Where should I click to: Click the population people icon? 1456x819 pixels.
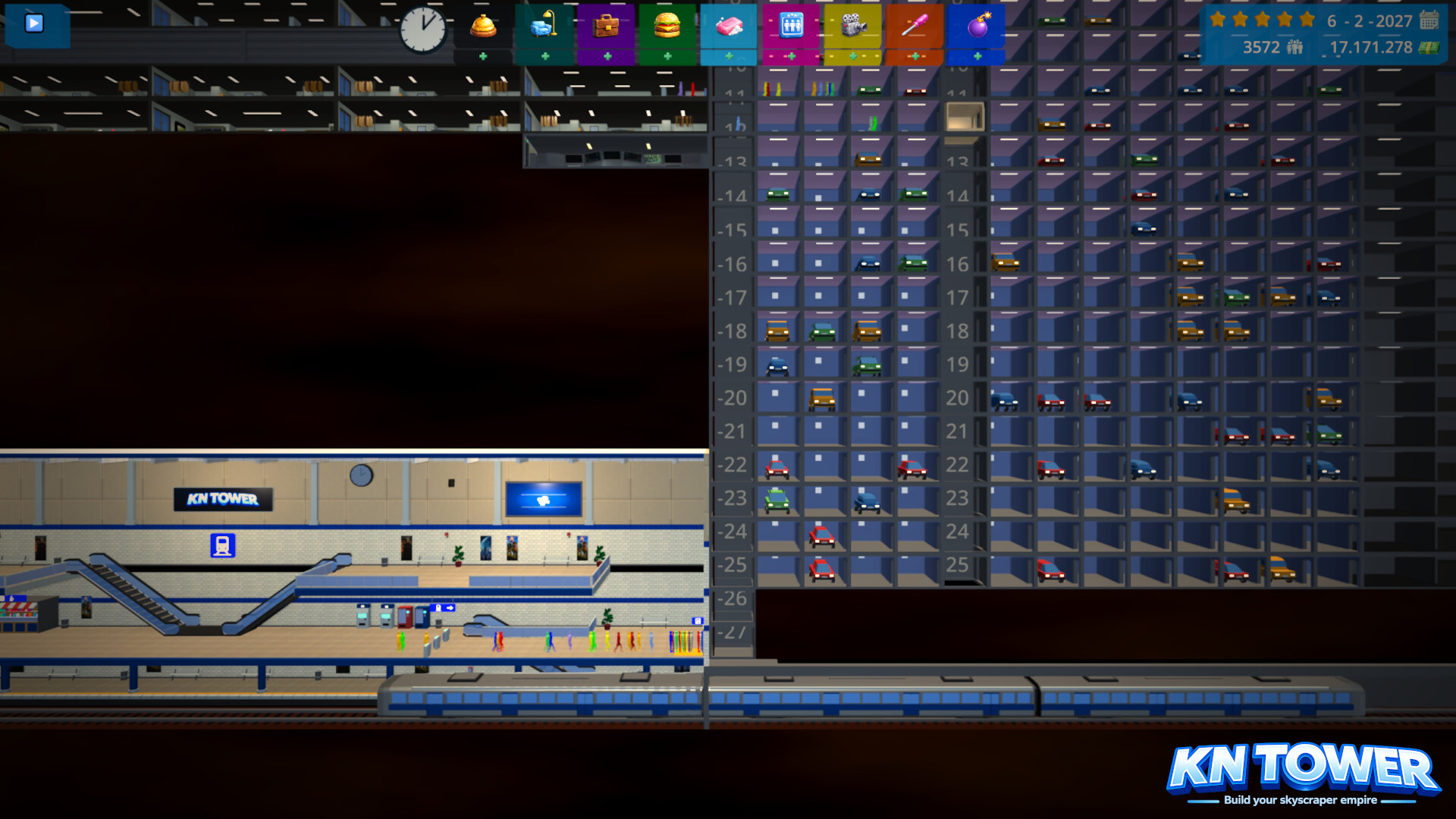[1294, 48]
